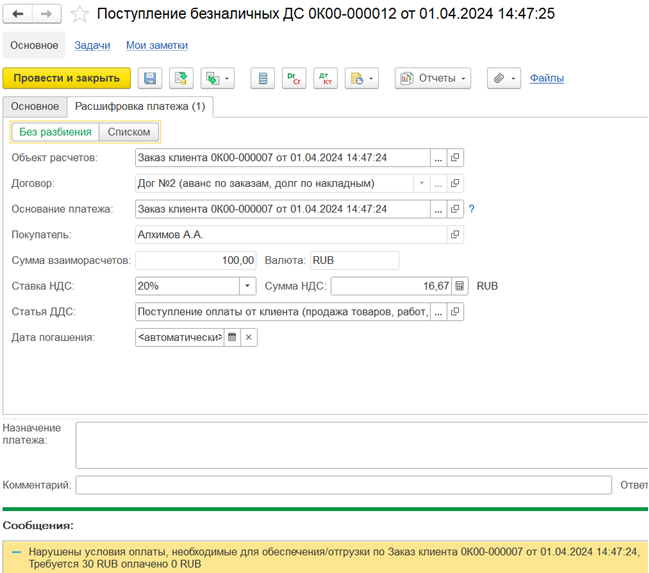Open the calculator icon in Сумма НДС field
Viewport: 649px width, 573px height.
459,286
